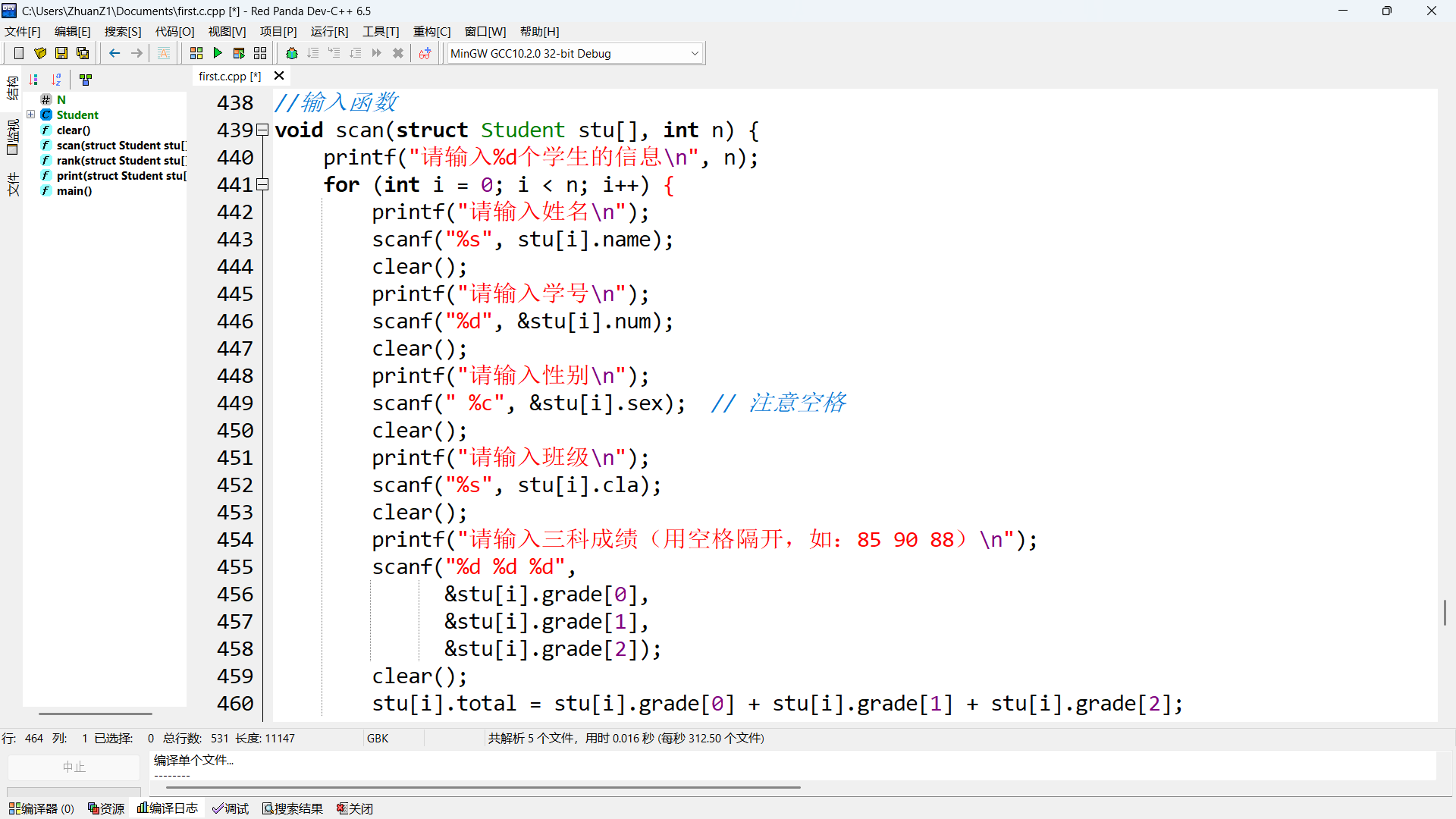1456x819 pixels.
Task: Expand the Student struct node
Action: coord(31,115)
